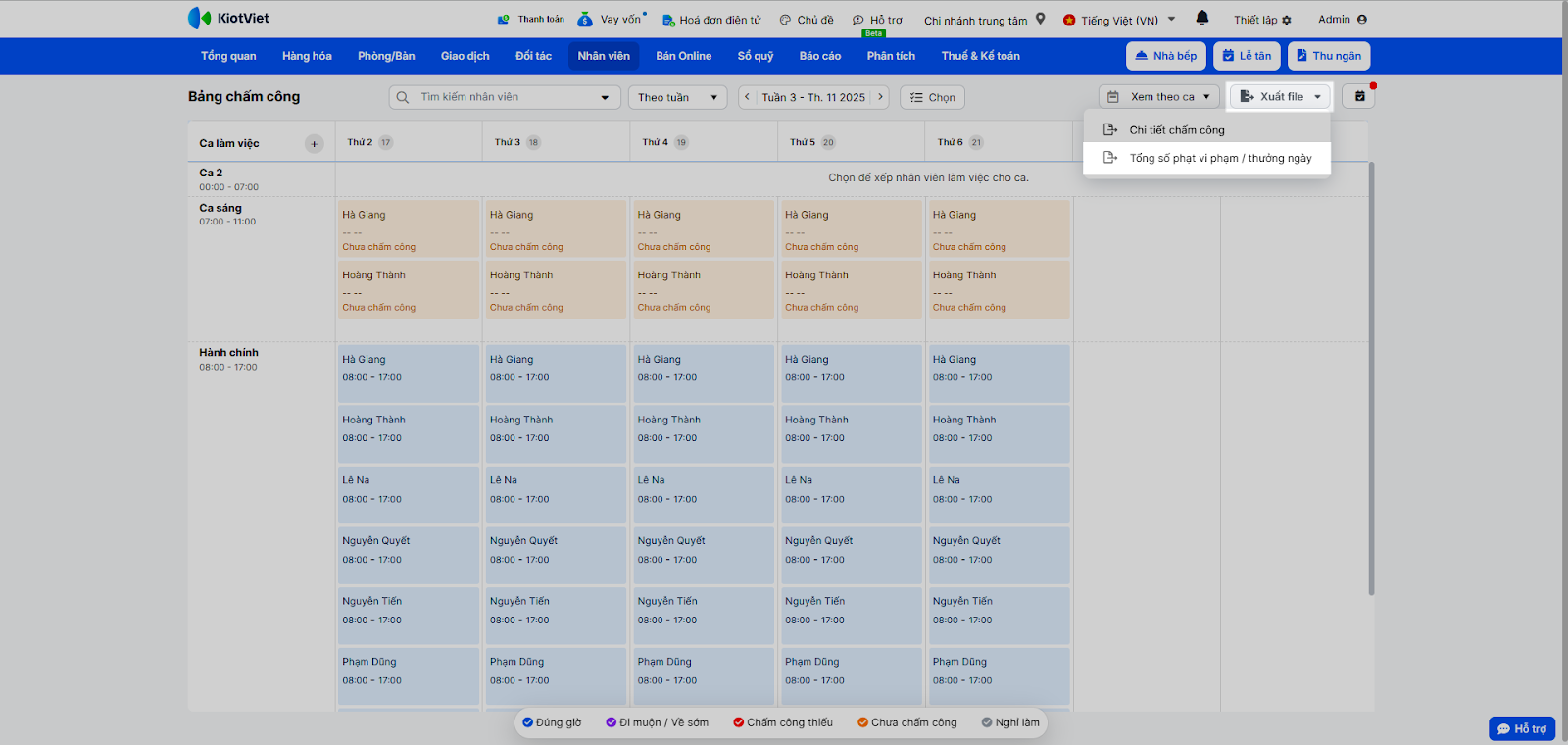Open the Đối tác menu
The image size is (1568, 745).
(533, 56)
